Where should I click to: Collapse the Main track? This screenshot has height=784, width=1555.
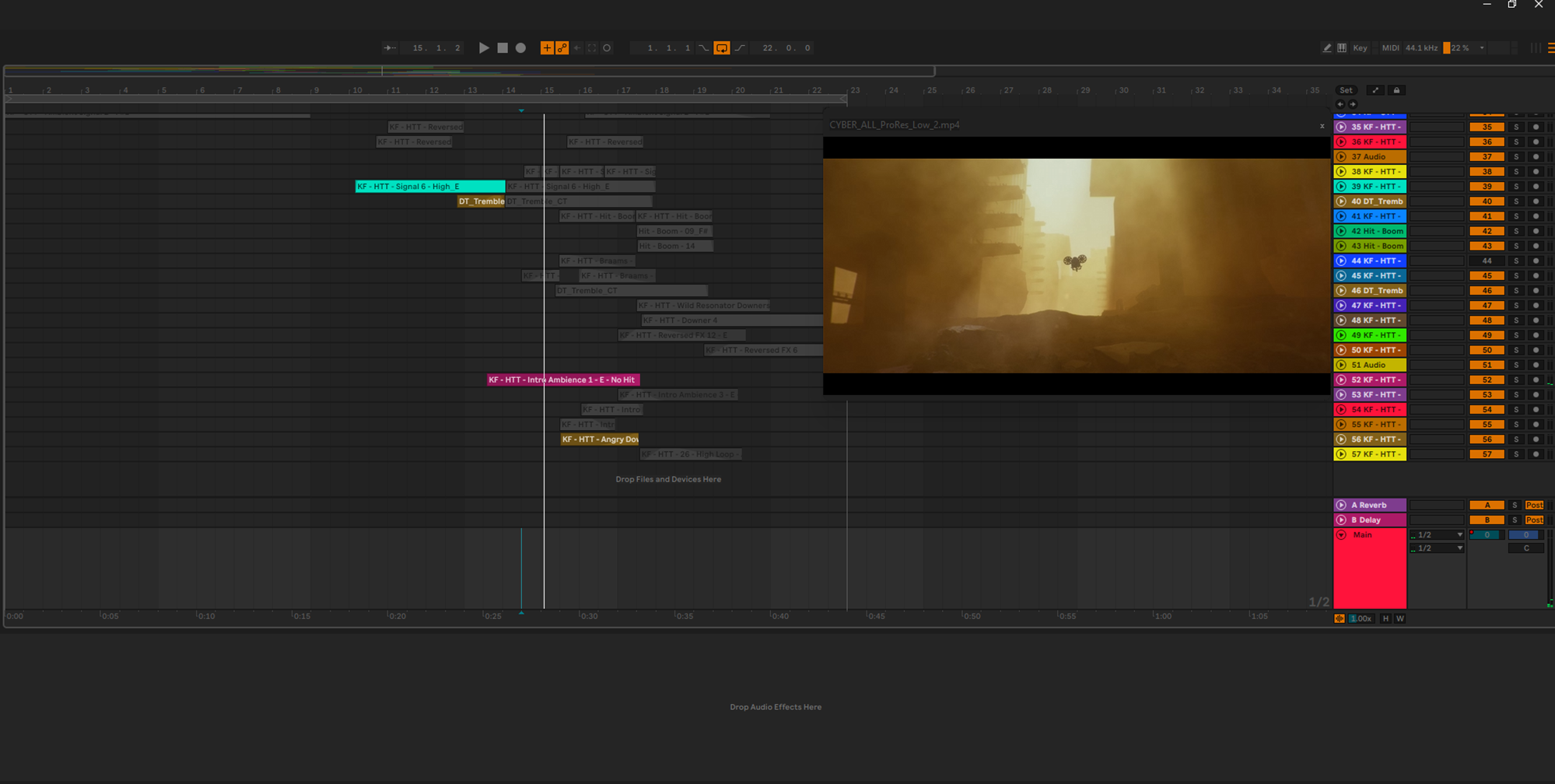tap(1341, 535)
